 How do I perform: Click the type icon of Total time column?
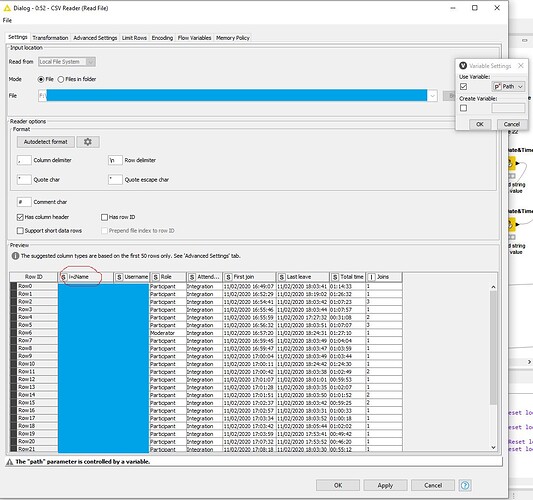click(335, 277)
